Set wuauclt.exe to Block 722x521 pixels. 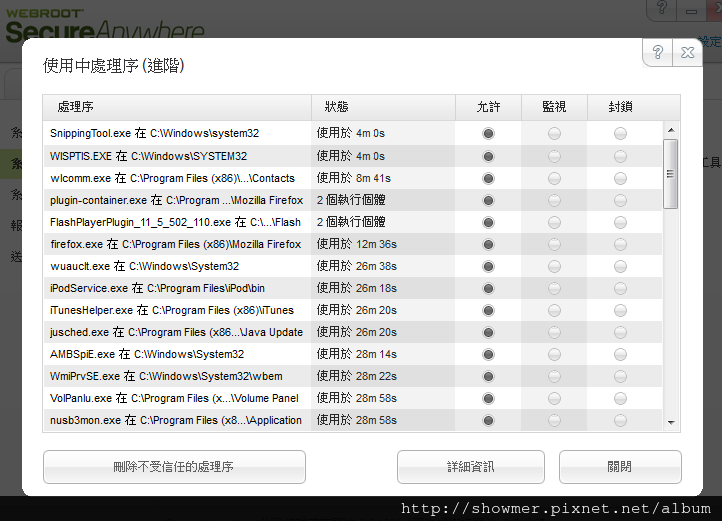coord(620,266)
